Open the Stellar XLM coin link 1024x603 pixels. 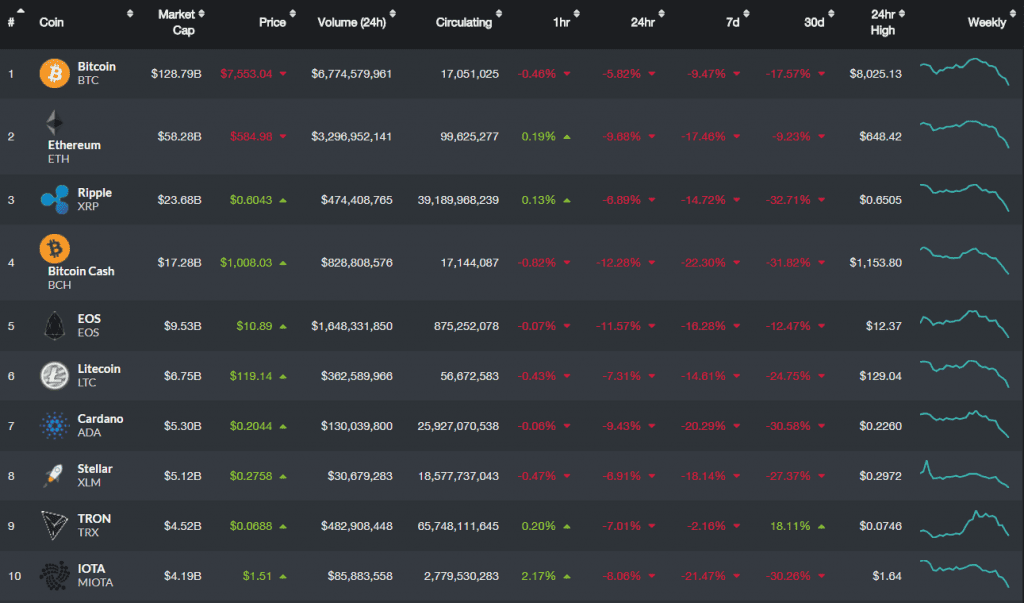click(95, 476)
